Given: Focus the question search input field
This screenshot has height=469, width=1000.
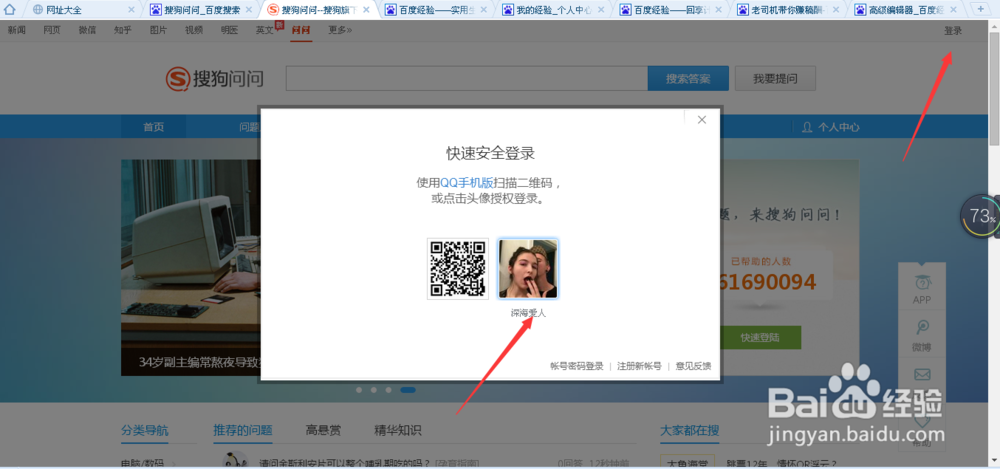Looking at the screenshot, I should click(x=467, y=78).
